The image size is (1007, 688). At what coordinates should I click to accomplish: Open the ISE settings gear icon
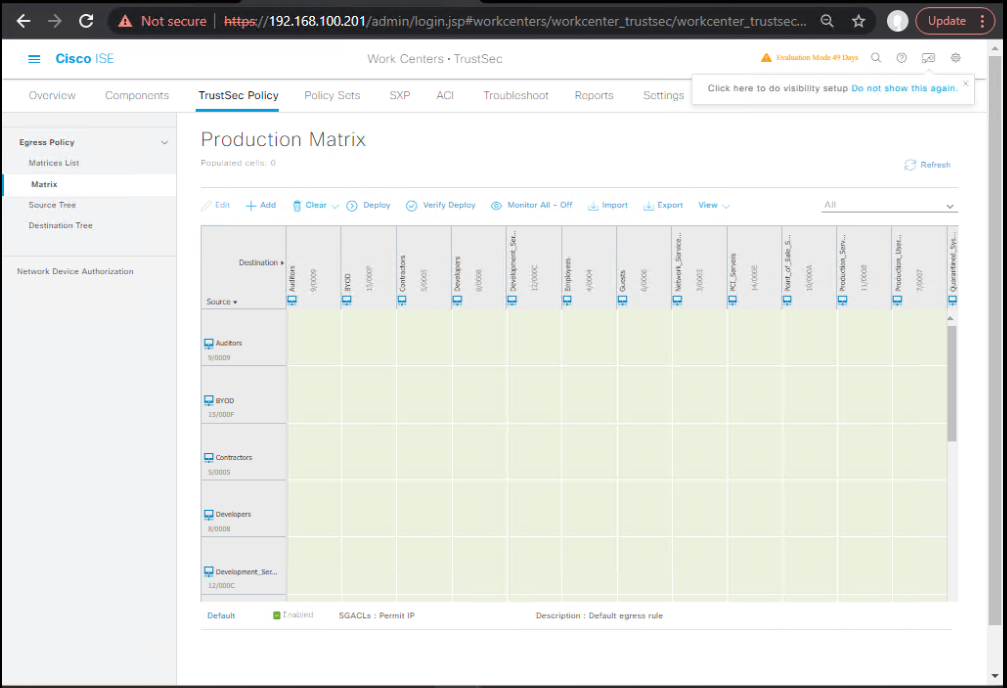956,58
